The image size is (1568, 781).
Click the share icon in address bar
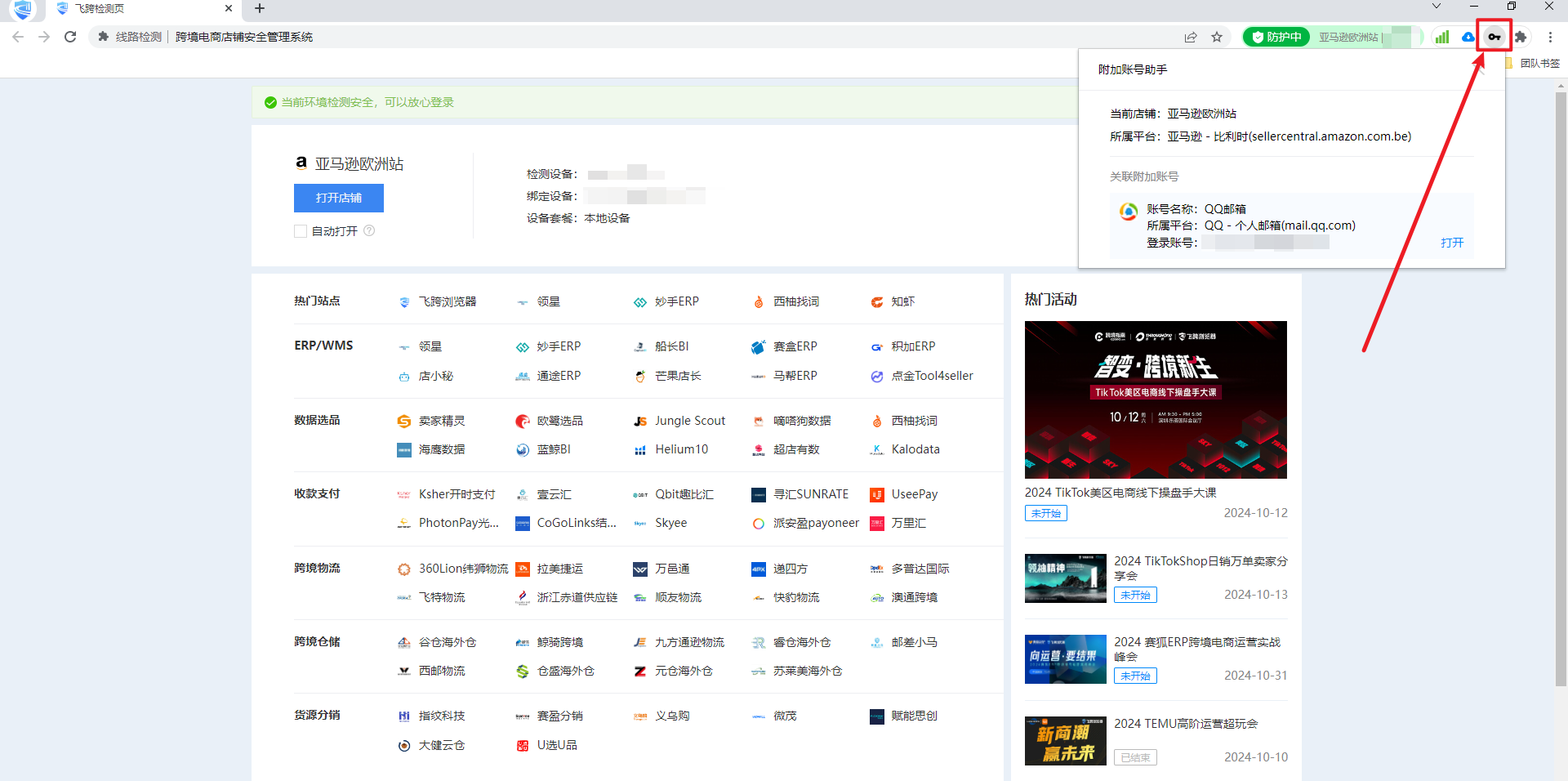pos(1191,37)
